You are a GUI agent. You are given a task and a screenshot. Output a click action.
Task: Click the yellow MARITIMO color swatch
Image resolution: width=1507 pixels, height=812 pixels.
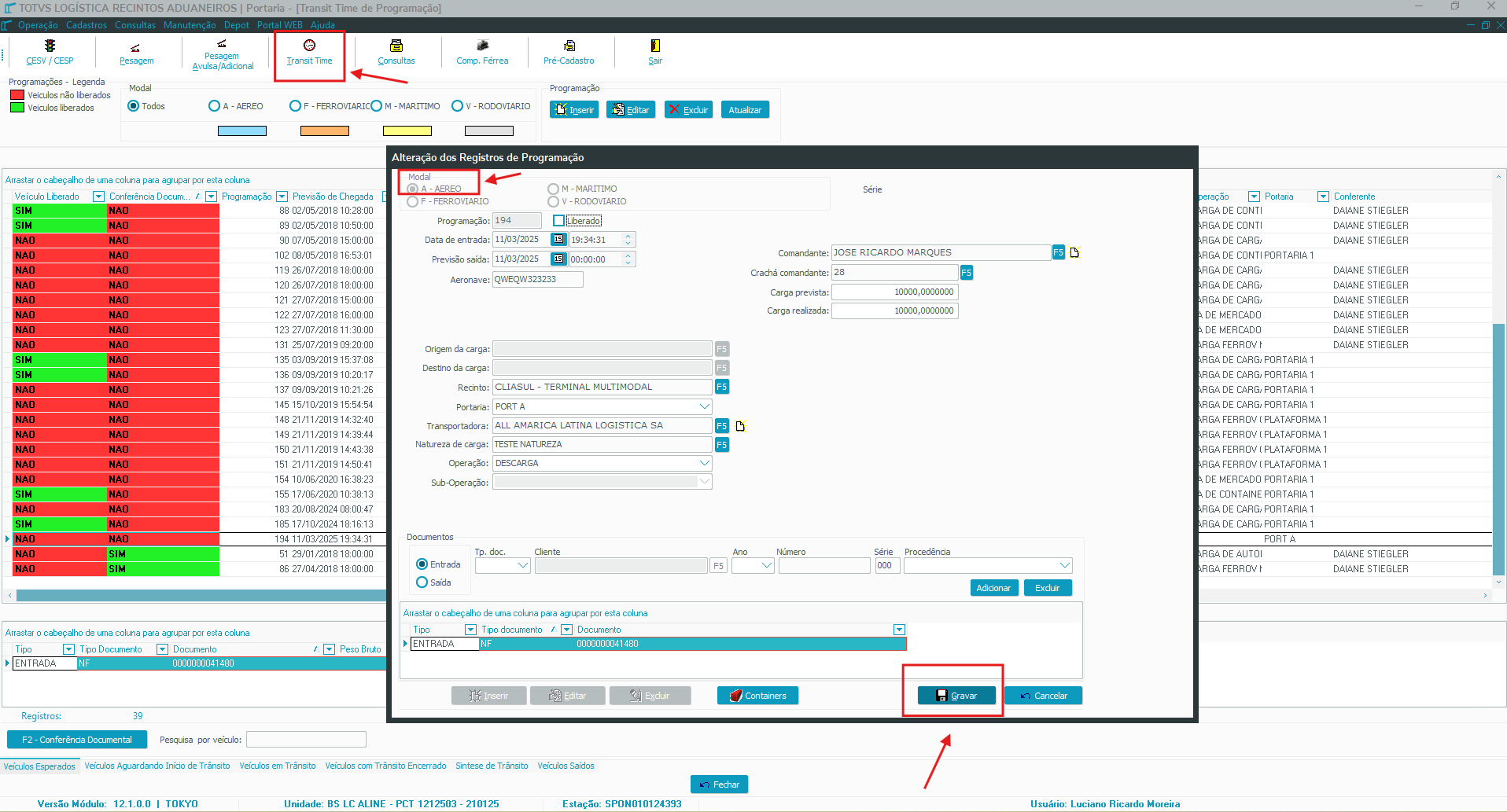tap(407, 131)
